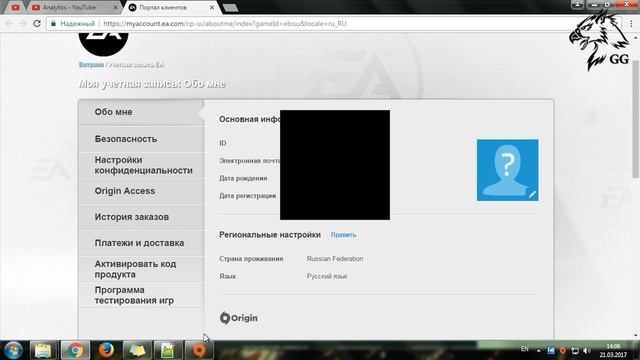Click the Дата регистрации label
Image resolution: width=640 pixels, height=360 pixels.
(247, 196)
